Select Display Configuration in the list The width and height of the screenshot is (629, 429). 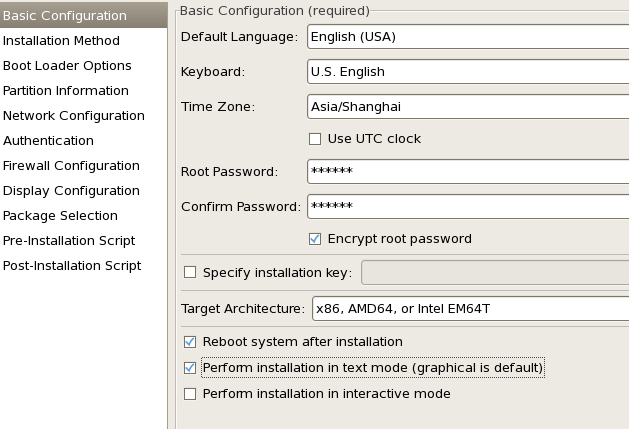tap(83, 190)
